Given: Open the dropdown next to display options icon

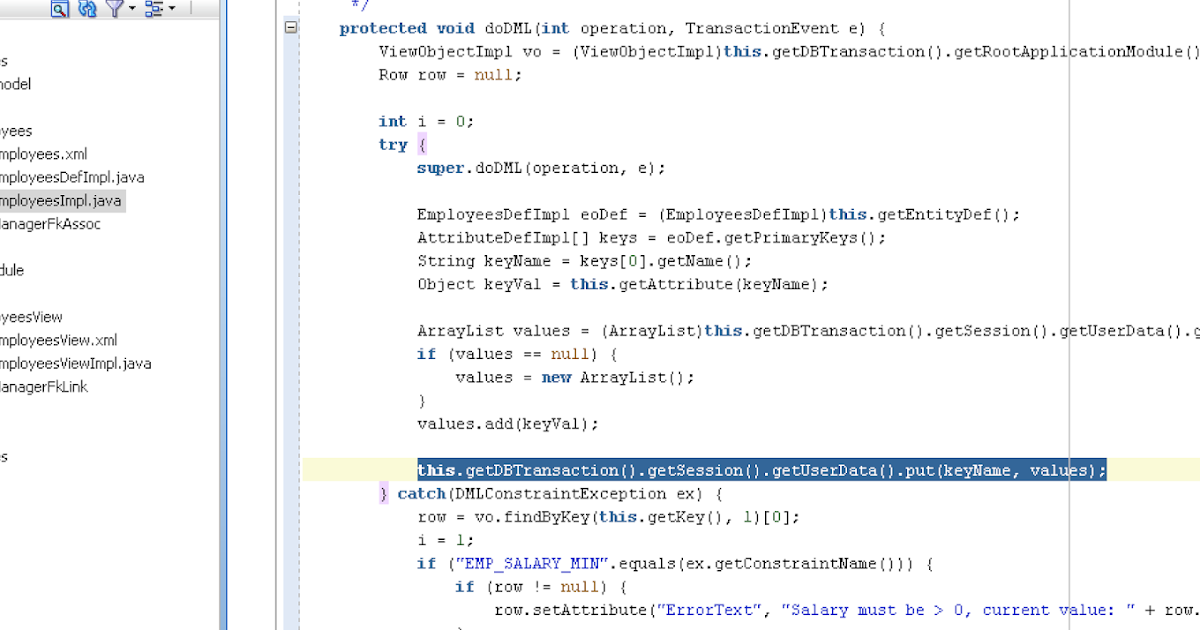Looking at the screenshot, I should 172,10.
